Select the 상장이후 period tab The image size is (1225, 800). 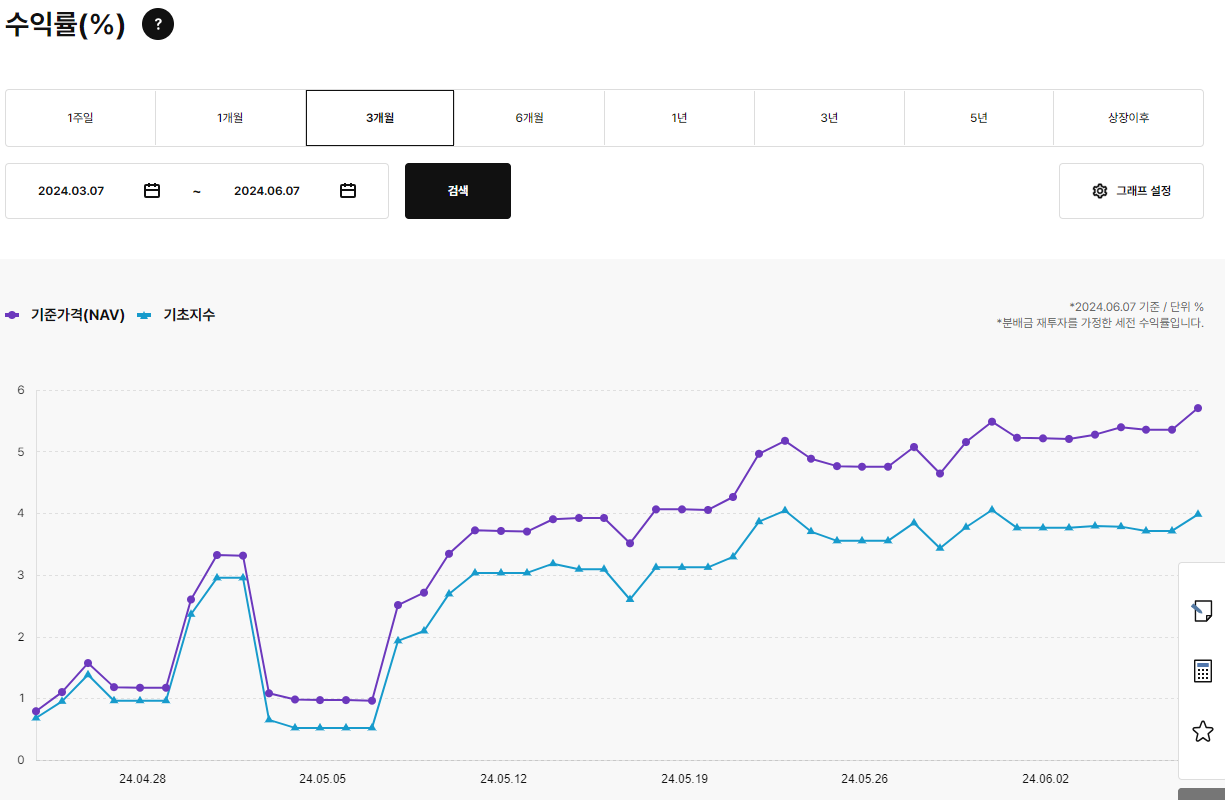[1128, 118]
